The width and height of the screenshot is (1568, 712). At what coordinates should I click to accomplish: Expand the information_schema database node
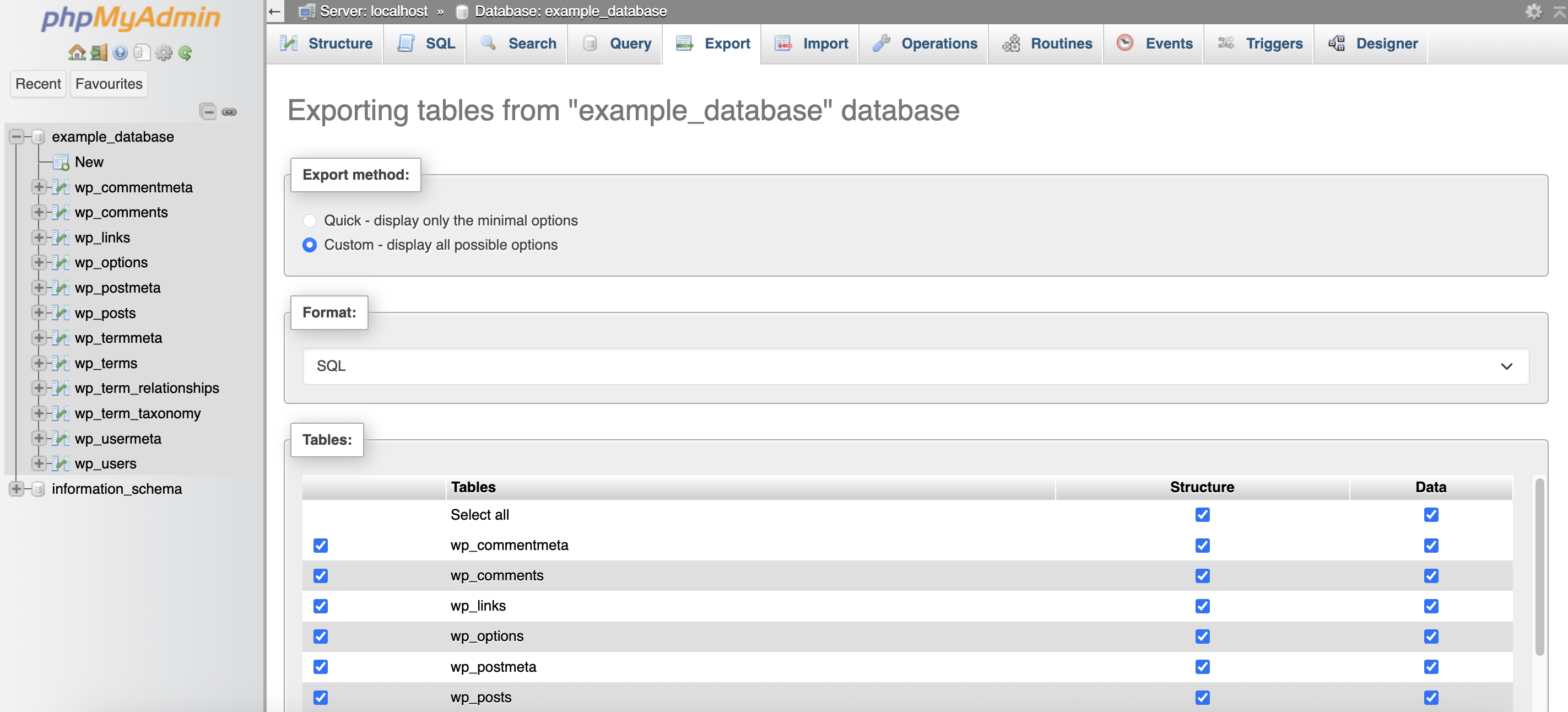(17, 488)
